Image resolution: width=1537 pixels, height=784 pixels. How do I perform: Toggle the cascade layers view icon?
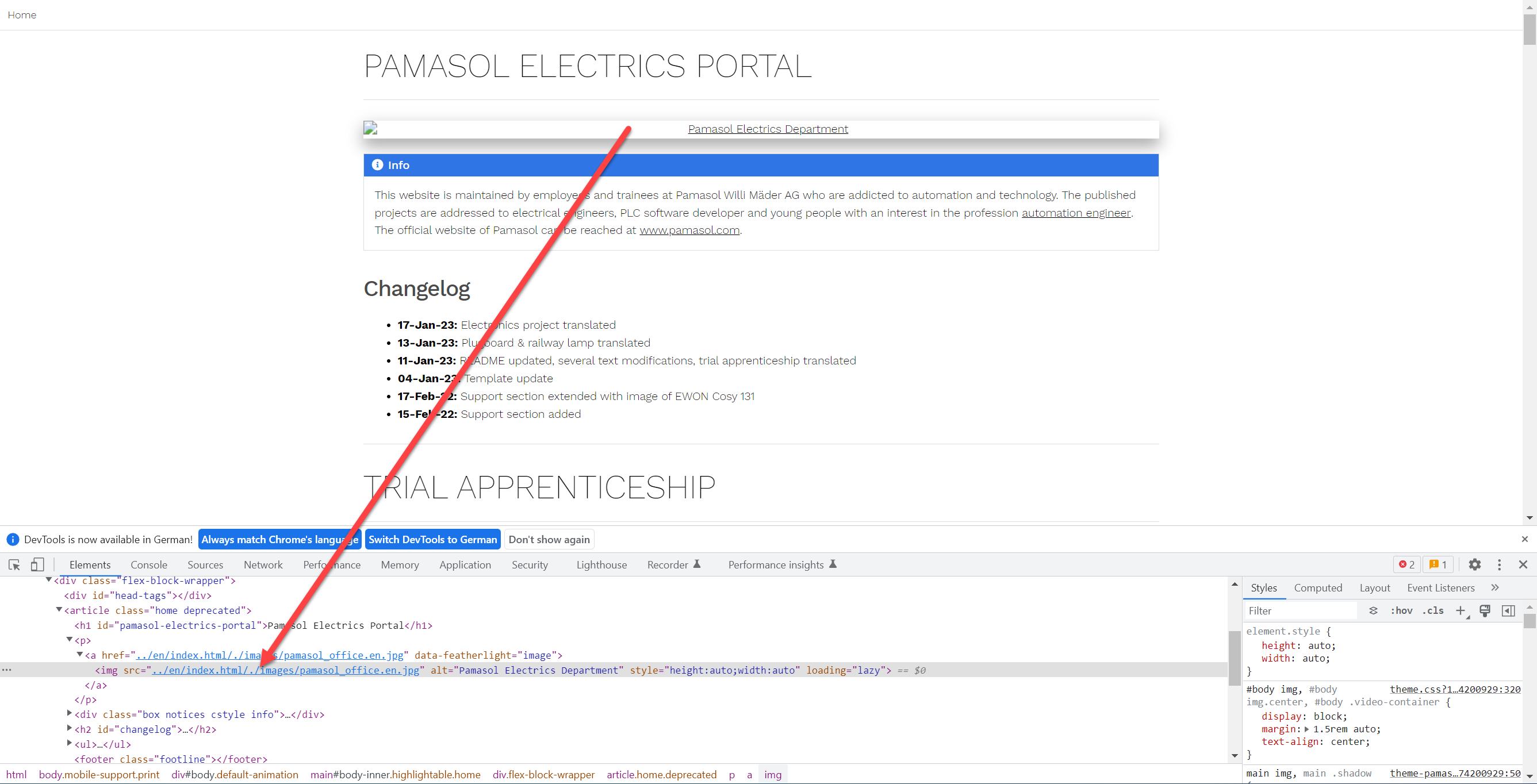tap(1374, 610)
